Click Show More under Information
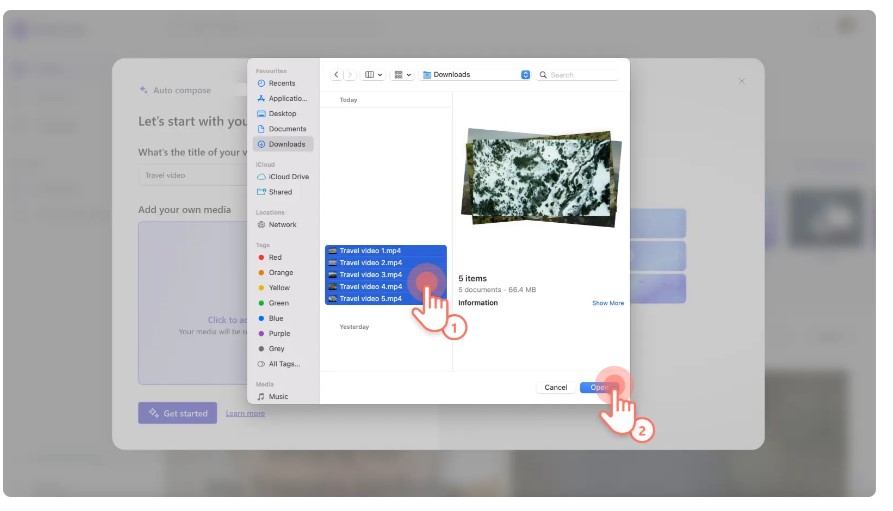893x511 pixels. tap(608, 303)
